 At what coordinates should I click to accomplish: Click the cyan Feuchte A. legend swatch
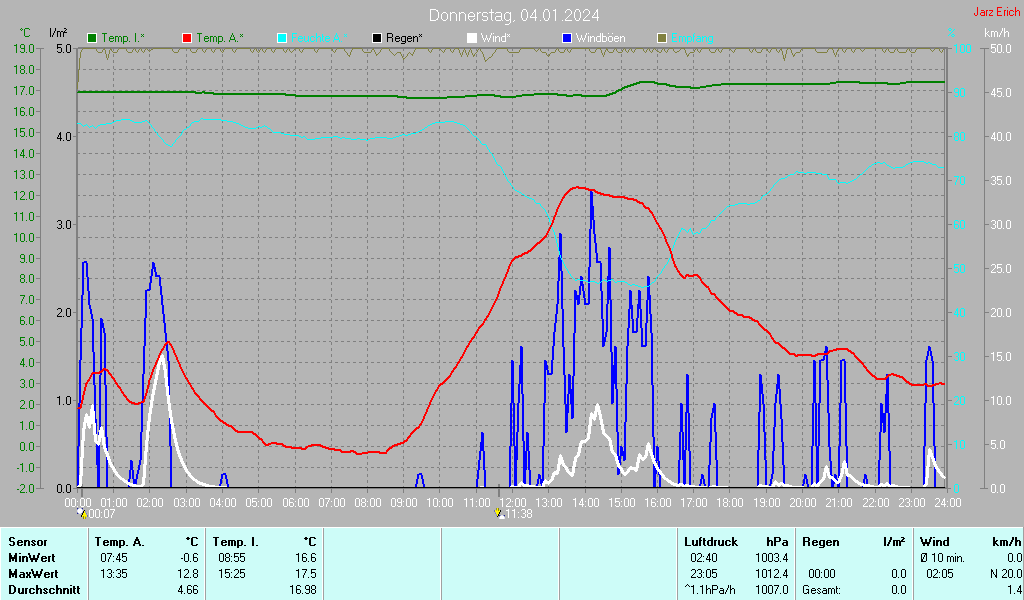[x=282, y=38]
